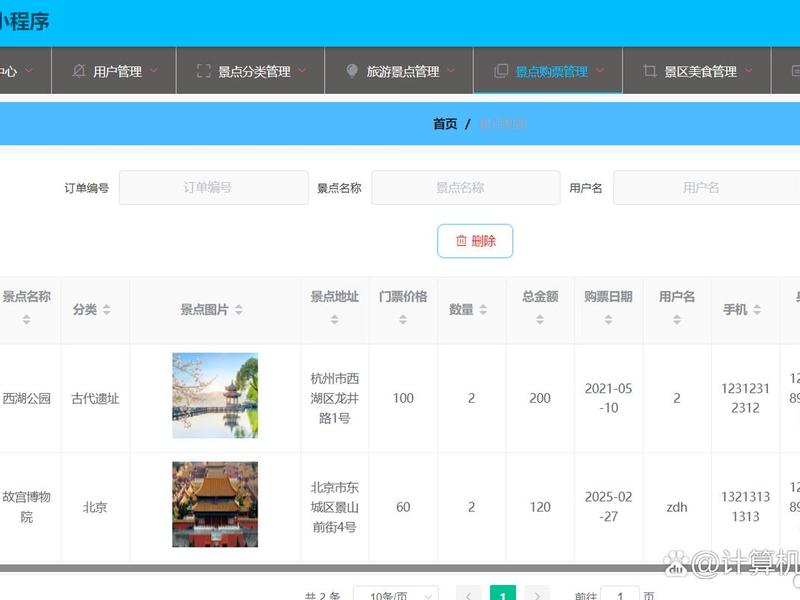The image size is (800, 600).
Task: Select page 1 in pagination
Action: point(503,594)
